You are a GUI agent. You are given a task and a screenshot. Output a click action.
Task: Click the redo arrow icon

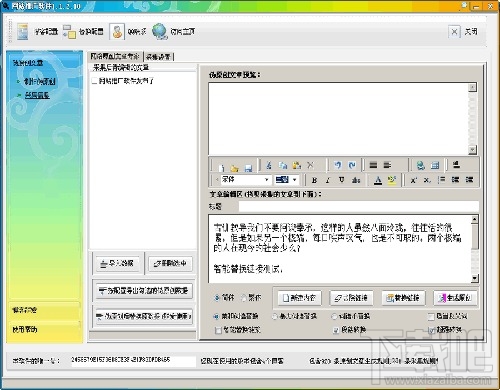click(x=352, y=165)
